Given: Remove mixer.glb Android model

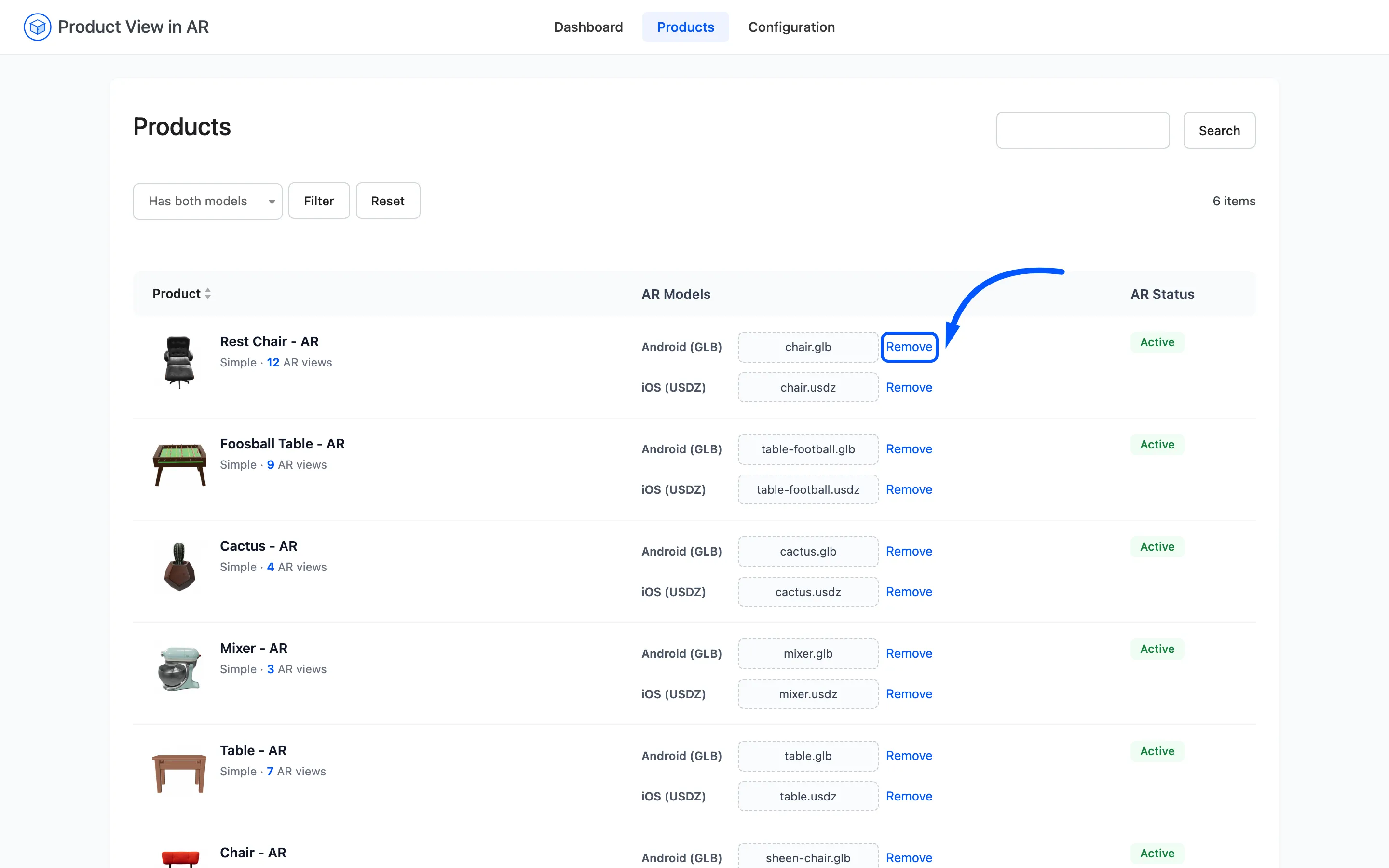Looking at the screenshot, I should click(x=909, y=653).
